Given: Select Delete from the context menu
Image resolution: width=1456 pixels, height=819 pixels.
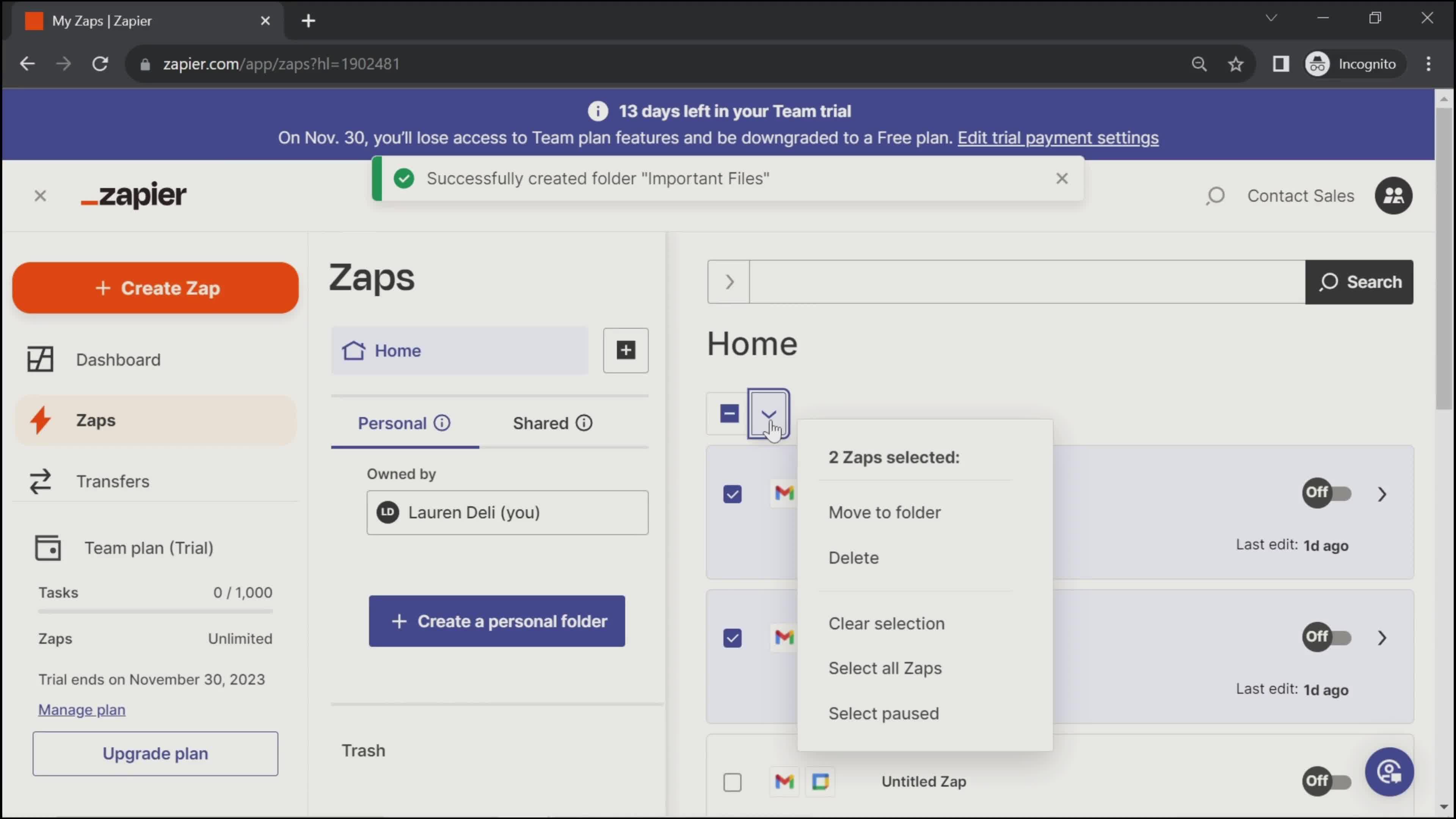Looking at the screenshot, I should [854, 557].
